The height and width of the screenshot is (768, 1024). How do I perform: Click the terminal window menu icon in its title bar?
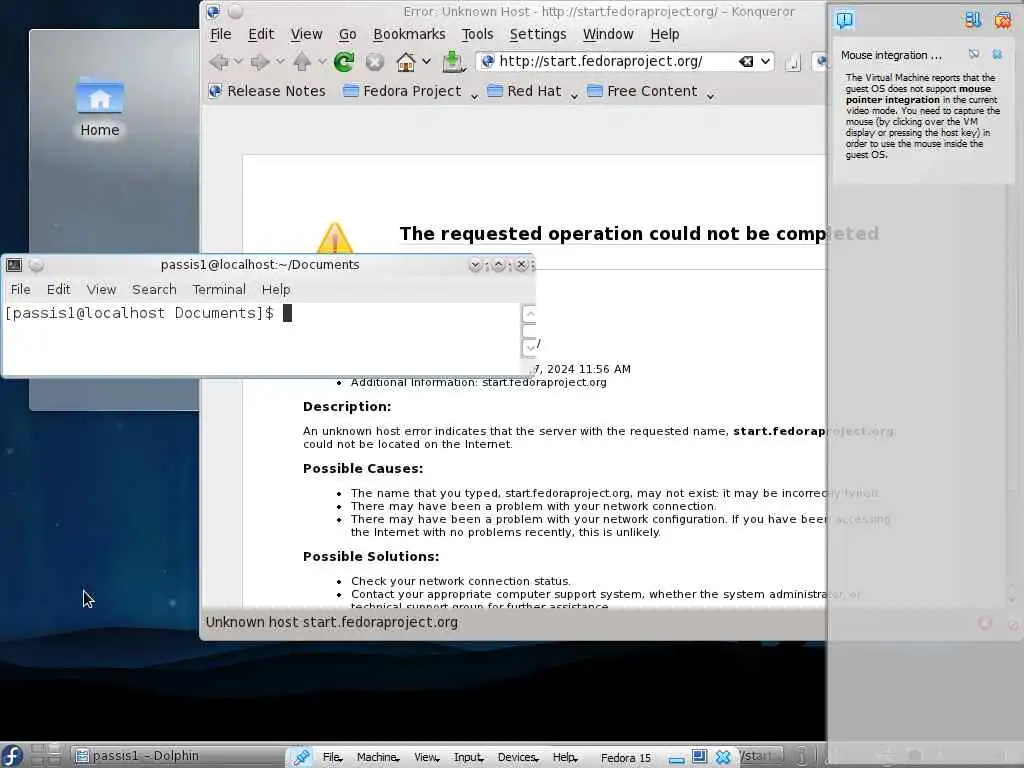[14, 265]
